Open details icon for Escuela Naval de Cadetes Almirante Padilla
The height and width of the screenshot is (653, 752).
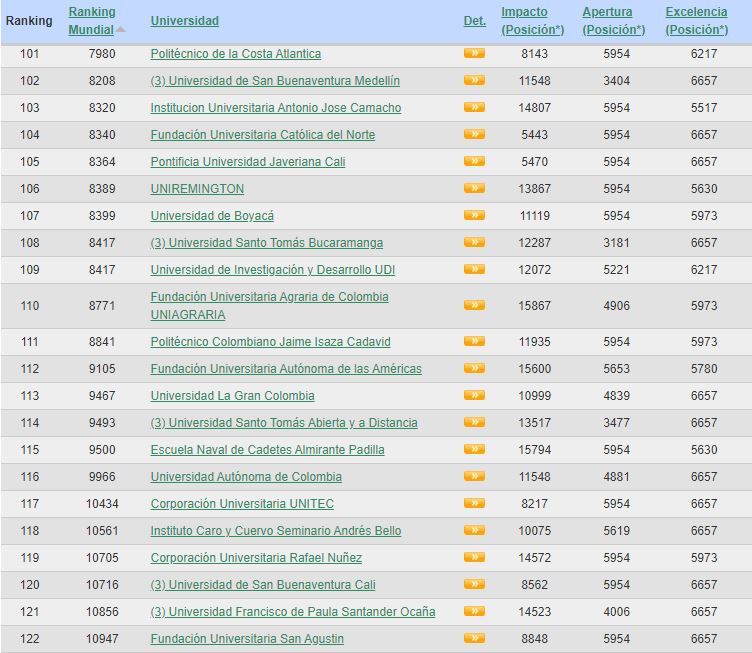pyautogui.click(x=474, y=449)
